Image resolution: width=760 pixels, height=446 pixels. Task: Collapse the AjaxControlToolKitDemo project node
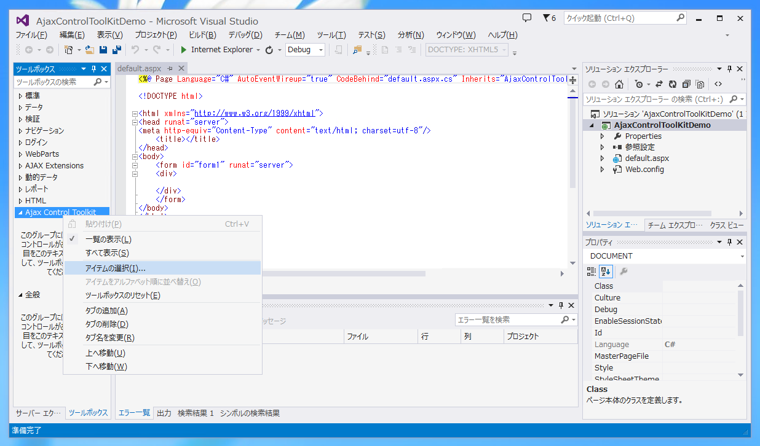(592, 125)
